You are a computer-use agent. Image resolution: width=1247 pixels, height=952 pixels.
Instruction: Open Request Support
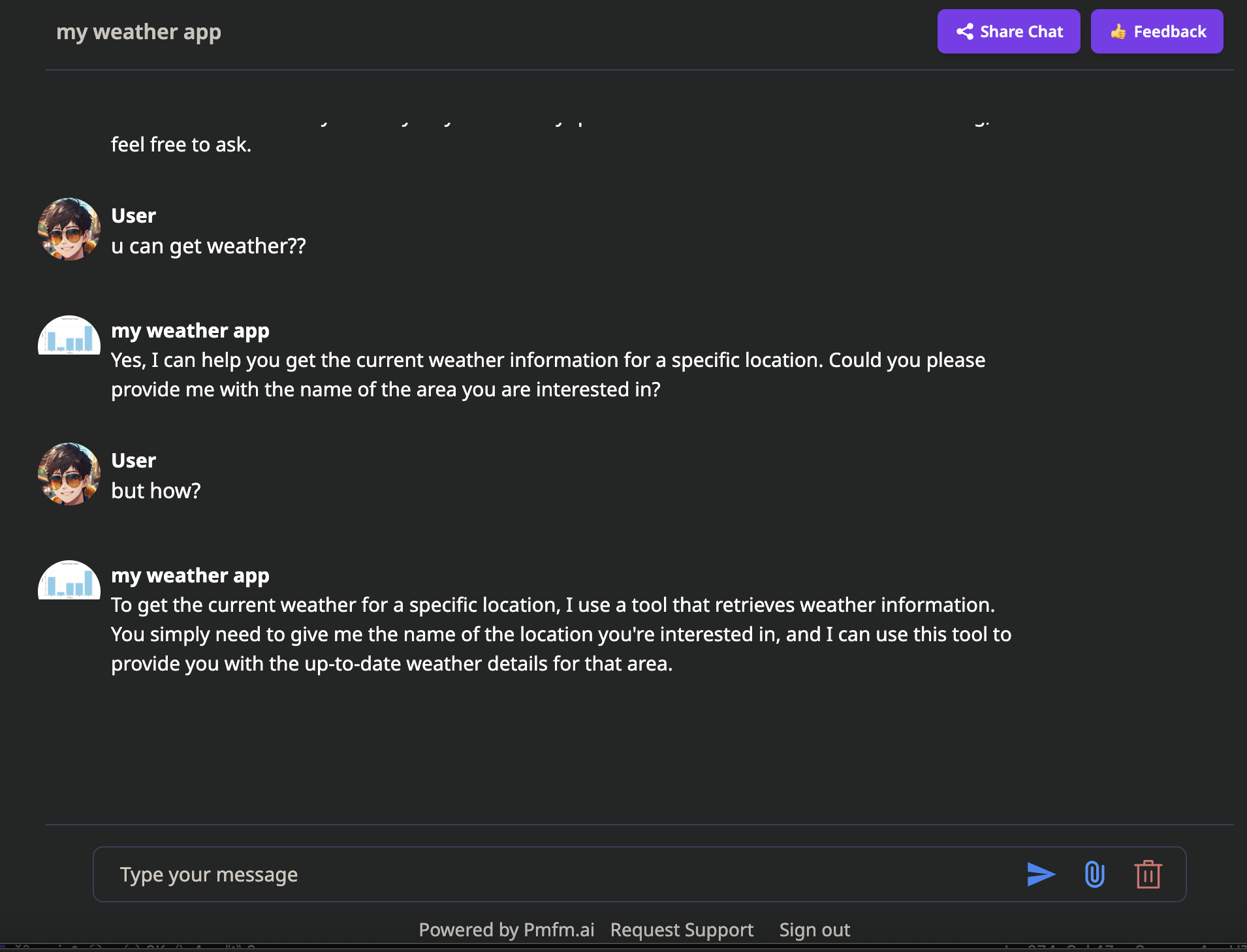pos(682,929)
